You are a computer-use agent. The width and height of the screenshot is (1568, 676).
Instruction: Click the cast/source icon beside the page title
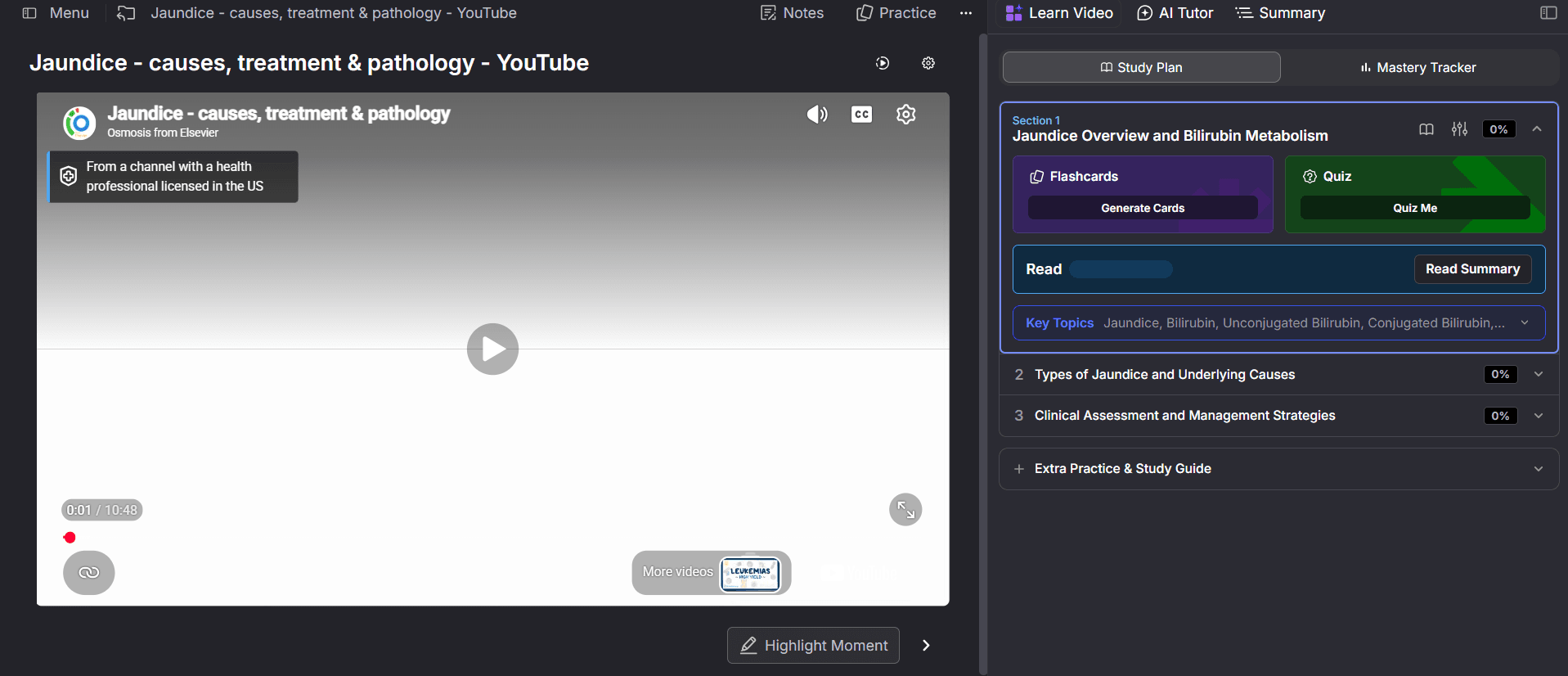126,13
